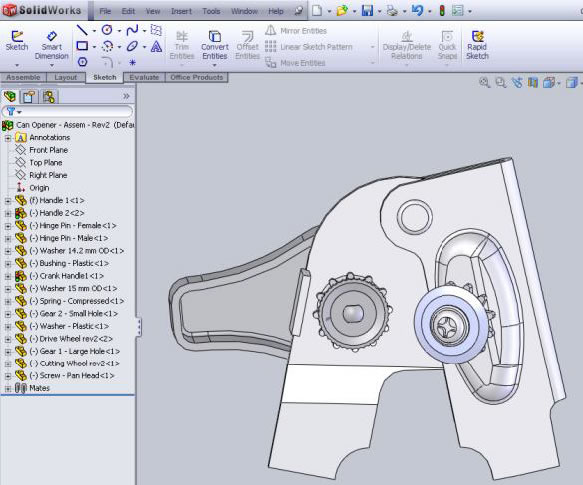Expand the Mates folder

tap(7, 389)
